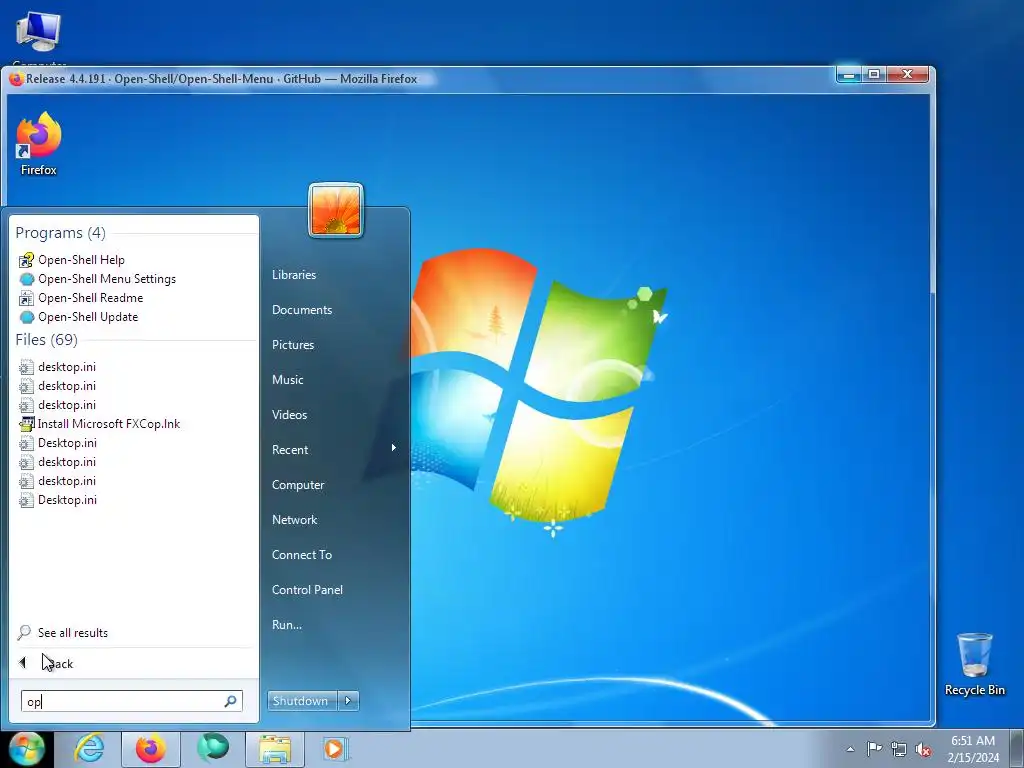
Task: Open Computer from start menu
Action: (298, 485)
